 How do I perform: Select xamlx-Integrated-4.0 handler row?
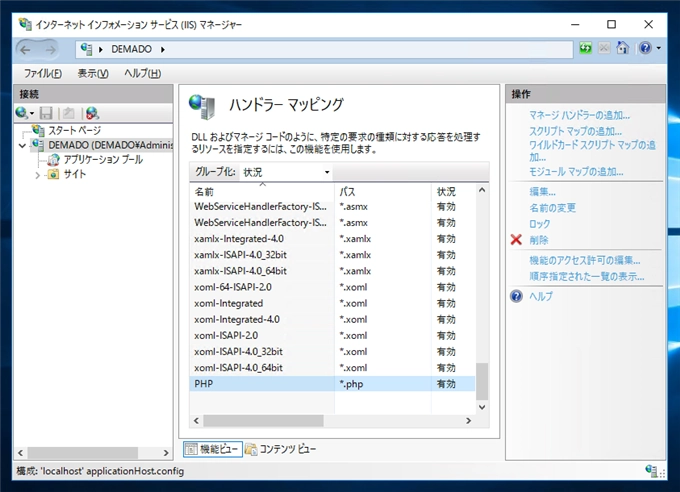332,239
